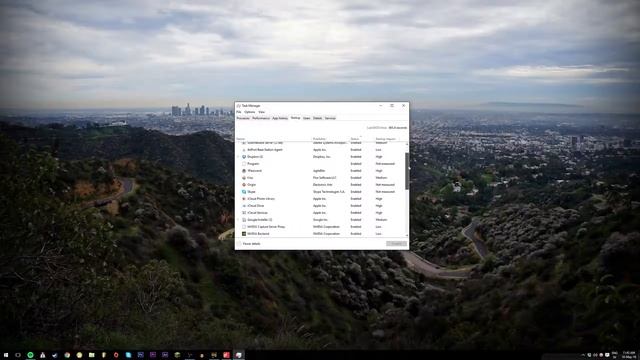Click the Google Installer row icon
This screenshot has width=640, height=360.
coord(244,220)
